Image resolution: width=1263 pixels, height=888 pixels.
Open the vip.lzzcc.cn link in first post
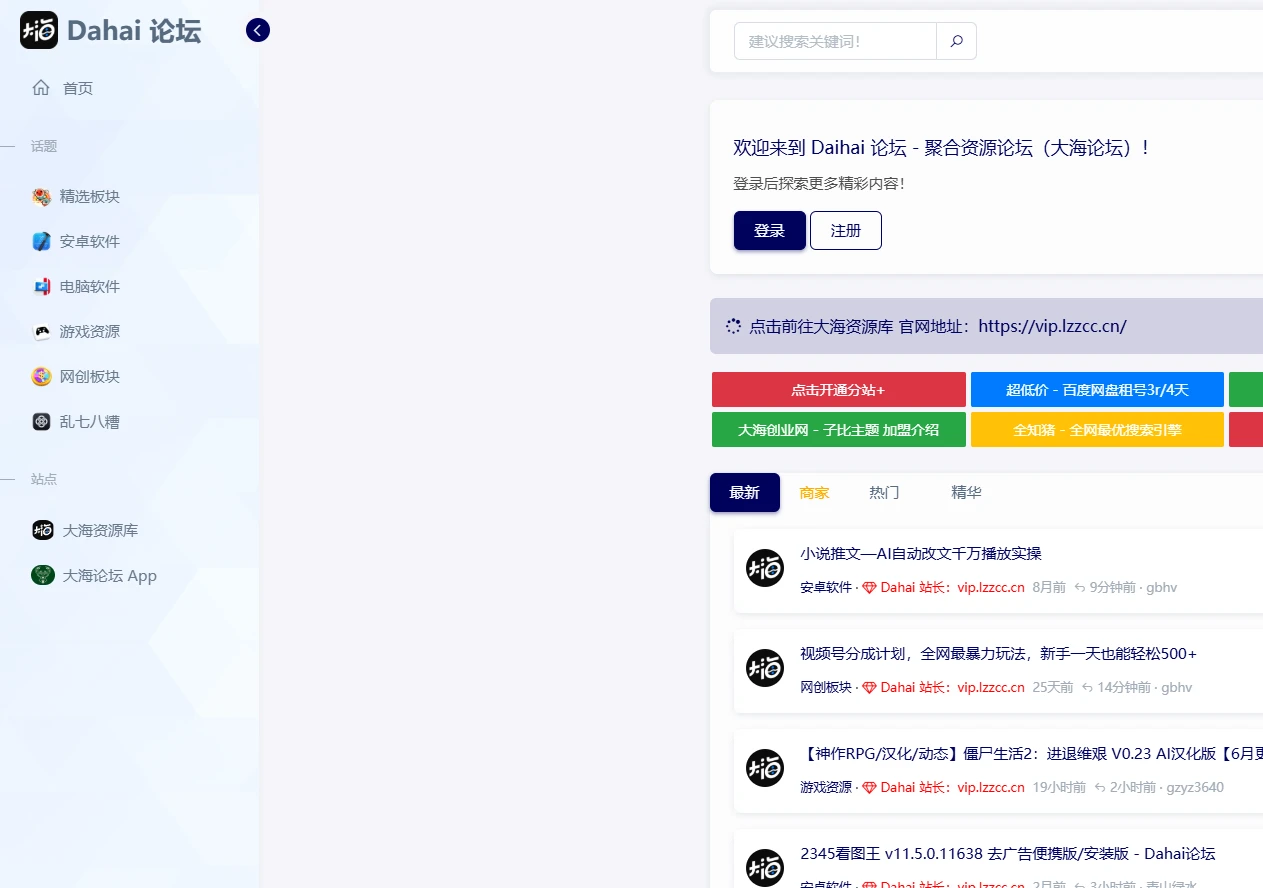pyautogui.click(x=990, y=587)
